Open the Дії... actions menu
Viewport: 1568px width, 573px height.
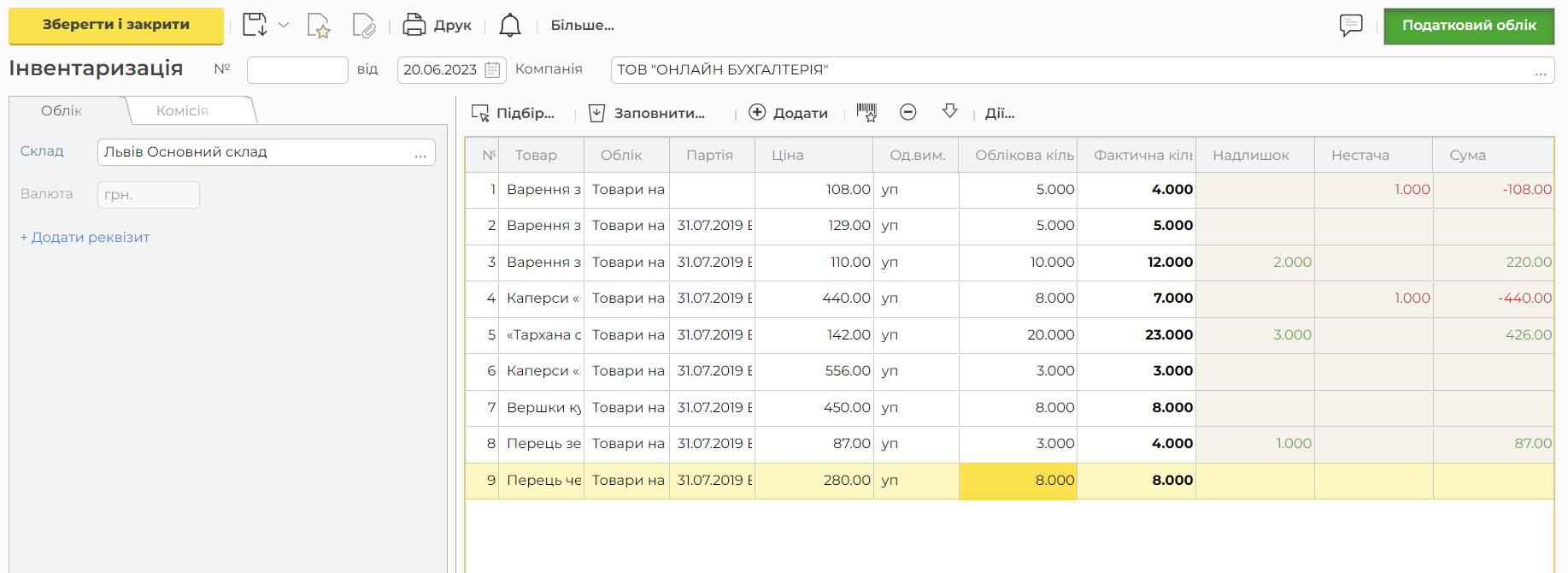[999, 113]
